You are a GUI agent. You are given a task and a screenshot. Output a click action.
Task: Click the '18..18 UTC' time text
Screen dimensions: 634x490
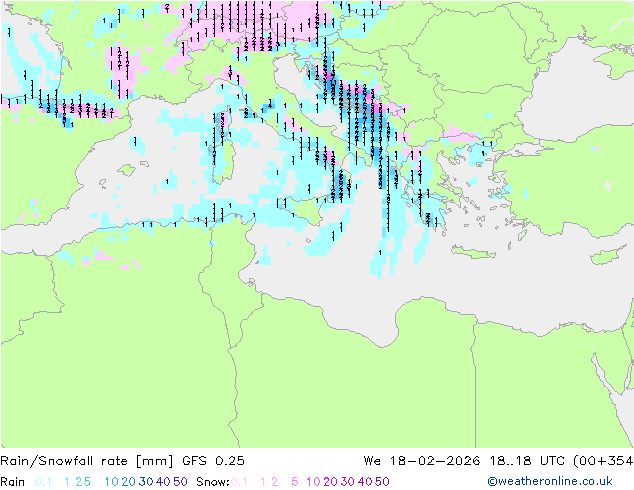(x=528, y=461)
